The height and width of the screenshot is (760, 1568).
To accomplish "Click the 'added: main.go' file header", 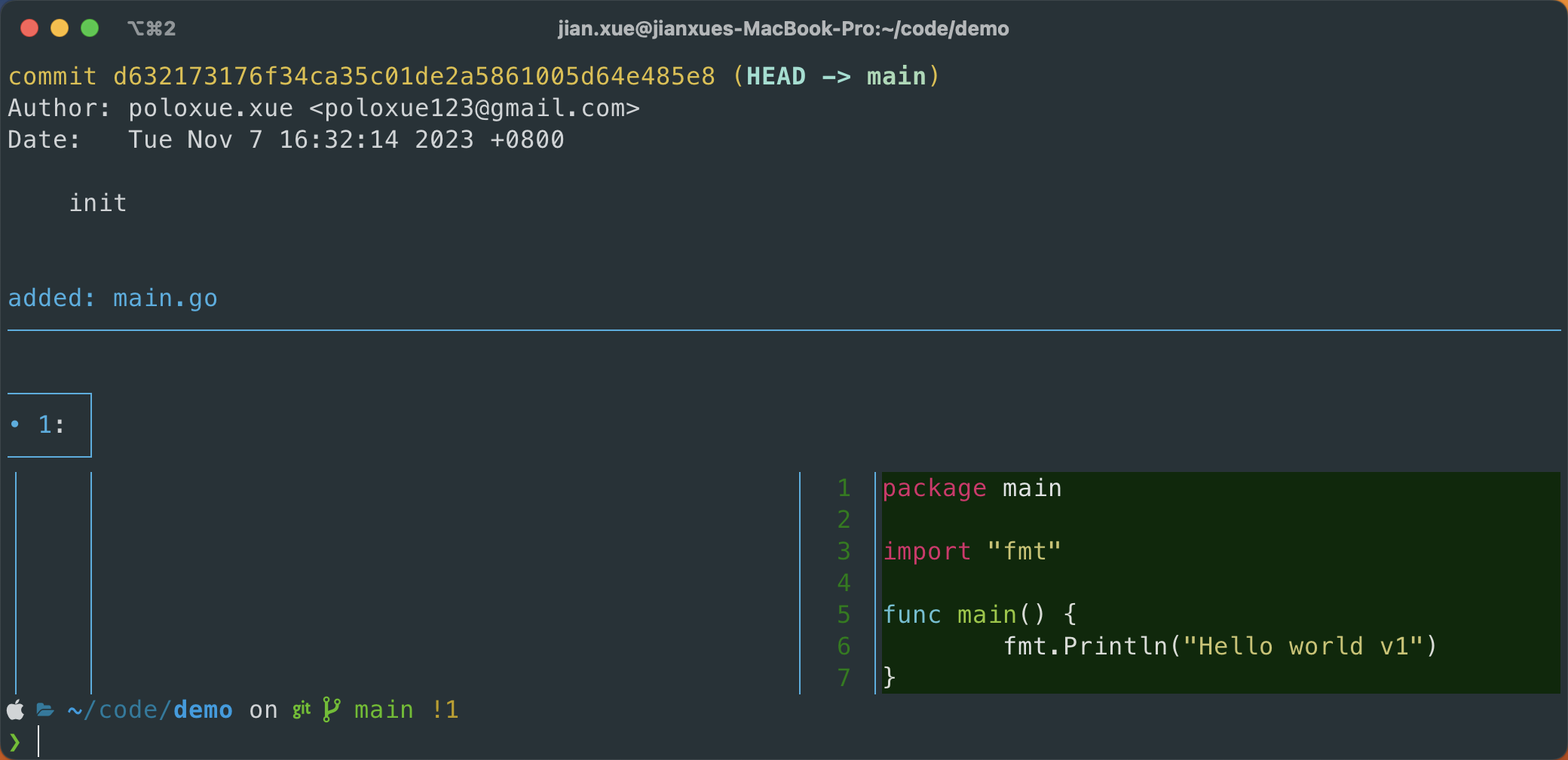I will (x=112, y=299).
